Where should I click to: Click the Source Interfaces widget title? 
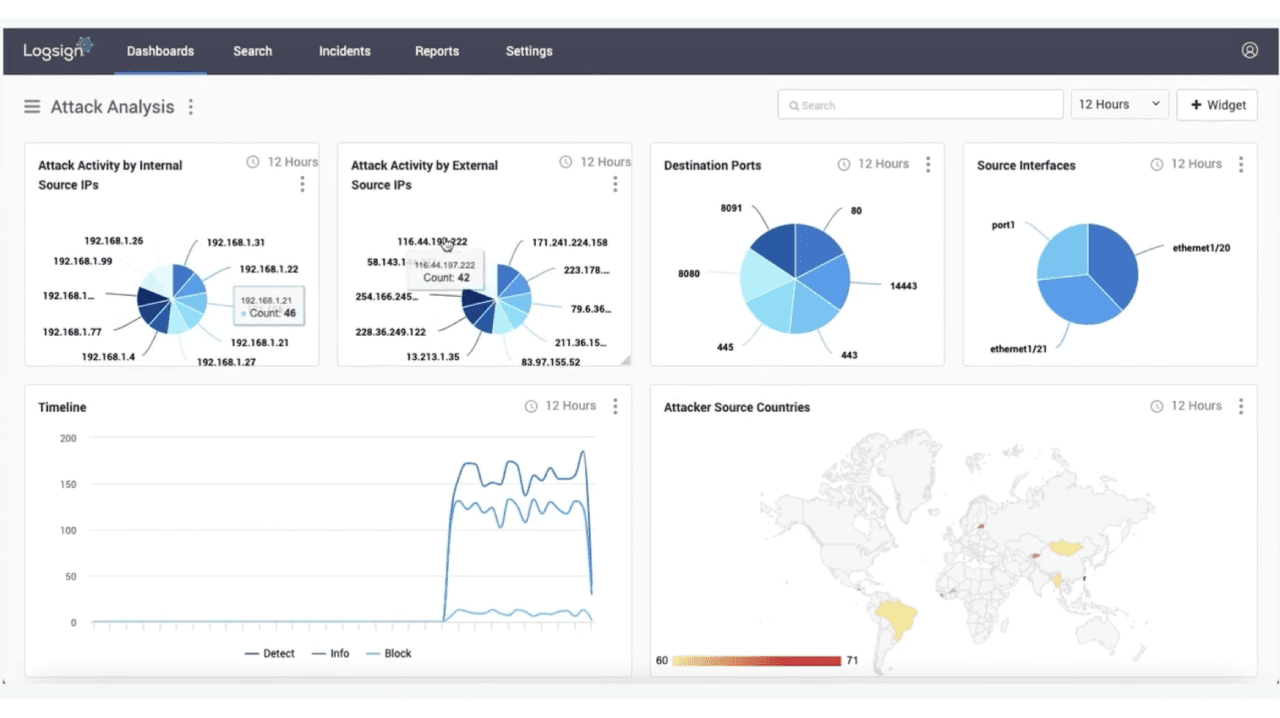1027,165
